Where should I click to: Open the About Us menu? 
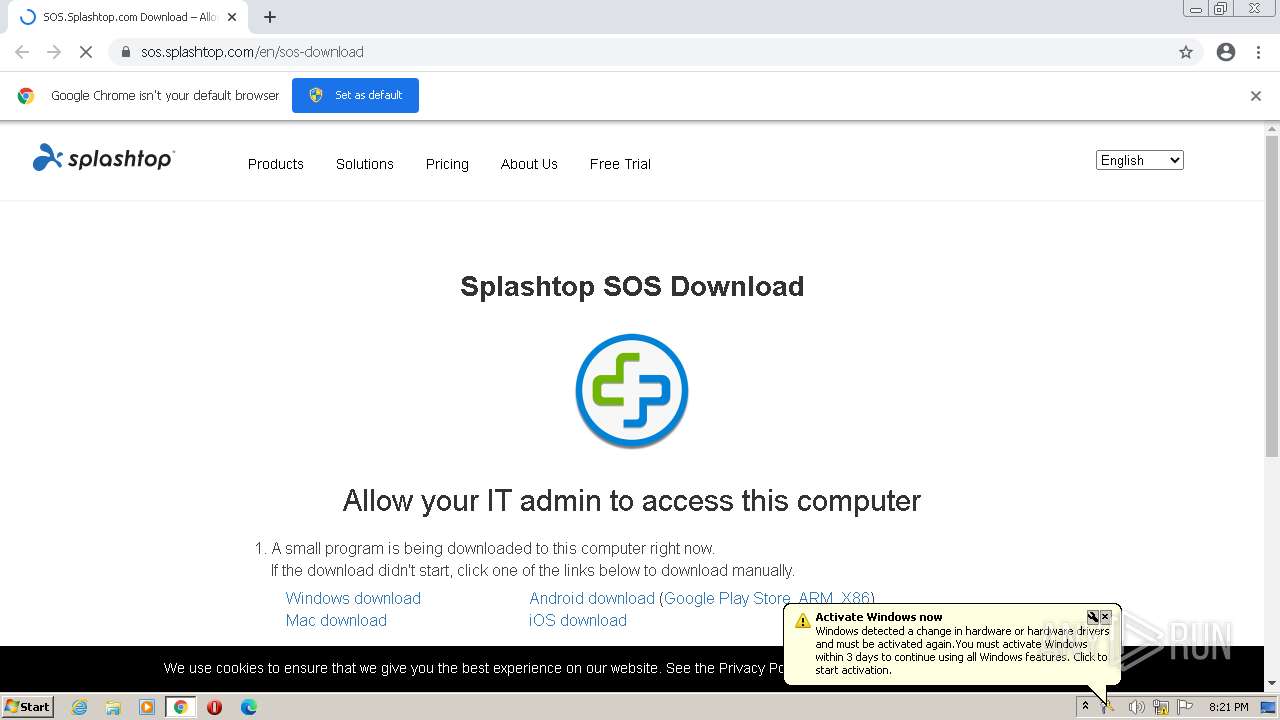tap(529, 164)
